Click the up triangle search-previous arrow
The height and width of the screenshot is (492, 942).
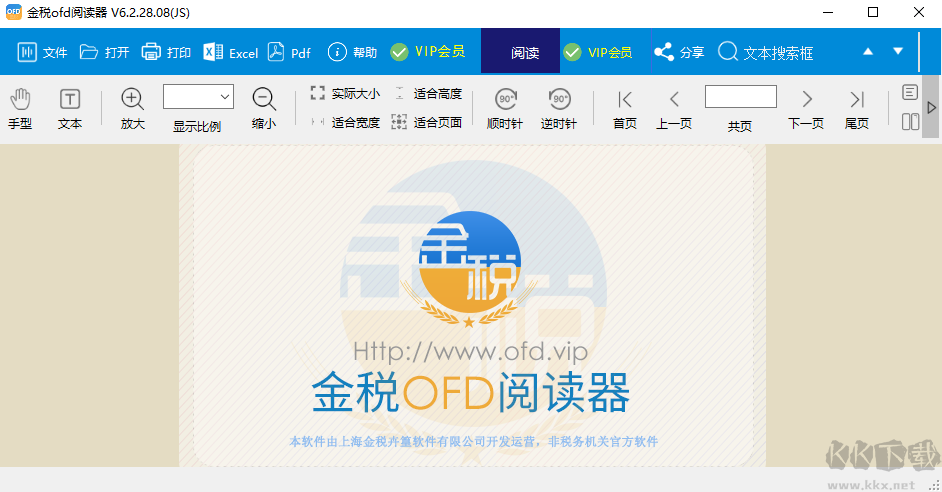pyautogui.click(x=868, y=52)
